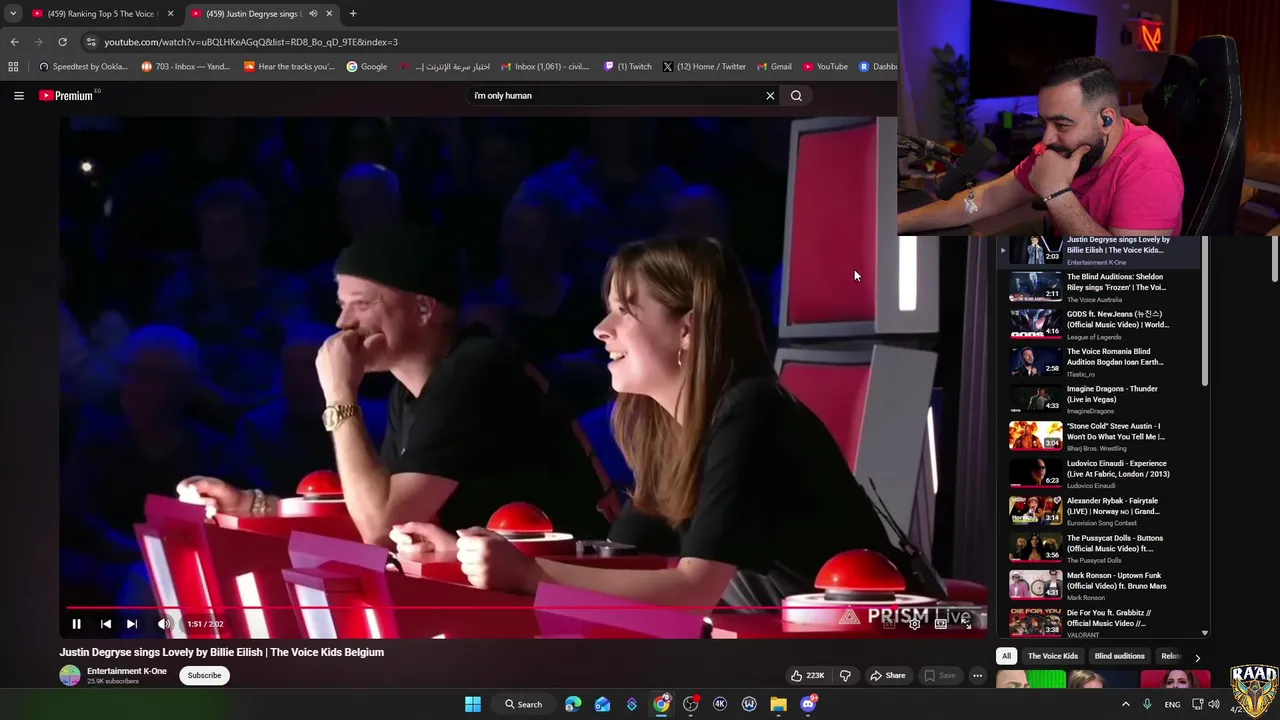Skip to previous video in playlist

point(105,624)
